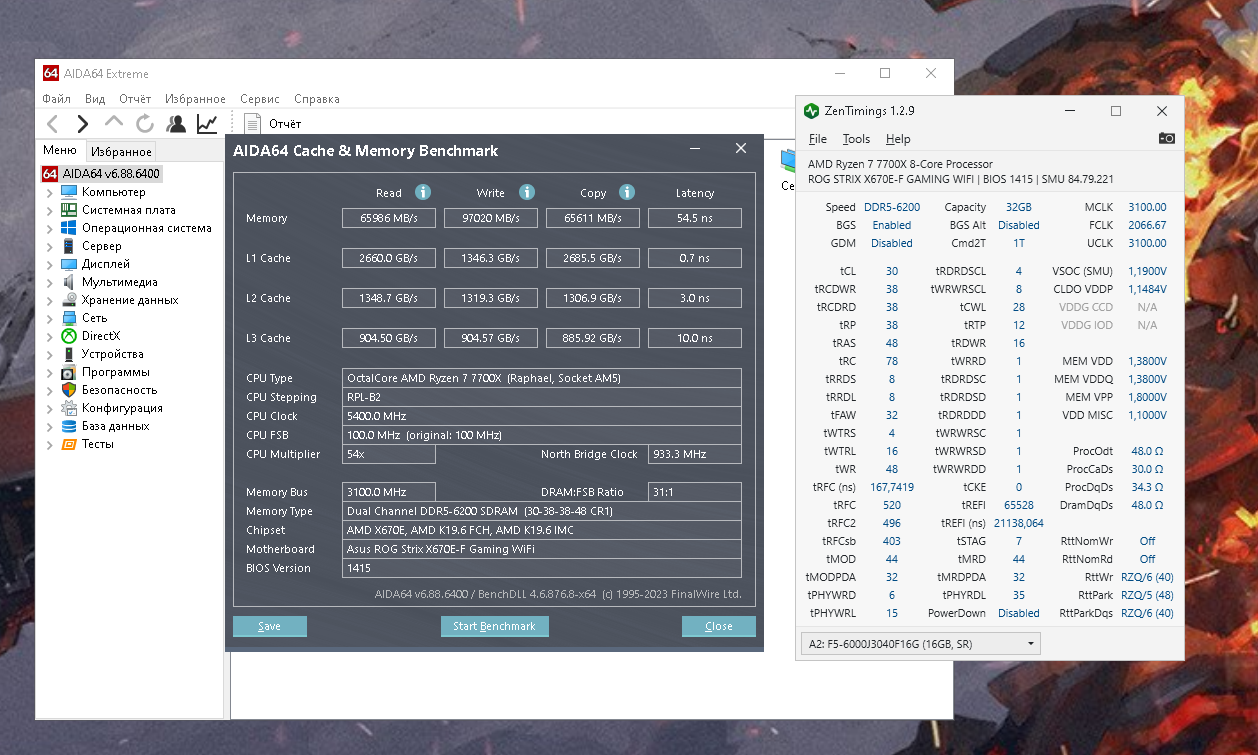The image size is (1258, 755).
Task: Click the Конфигурация gear icon in tree
Action: coord(69,408)
